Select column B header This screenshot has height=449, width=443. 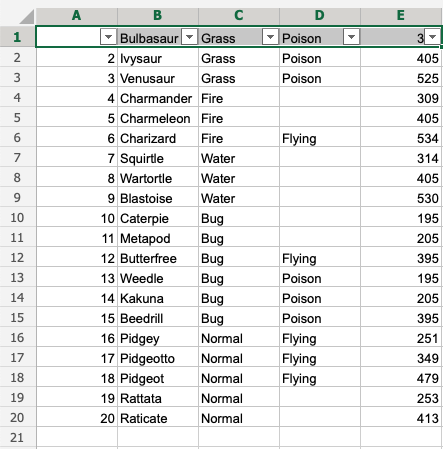(x=158, y=16)
